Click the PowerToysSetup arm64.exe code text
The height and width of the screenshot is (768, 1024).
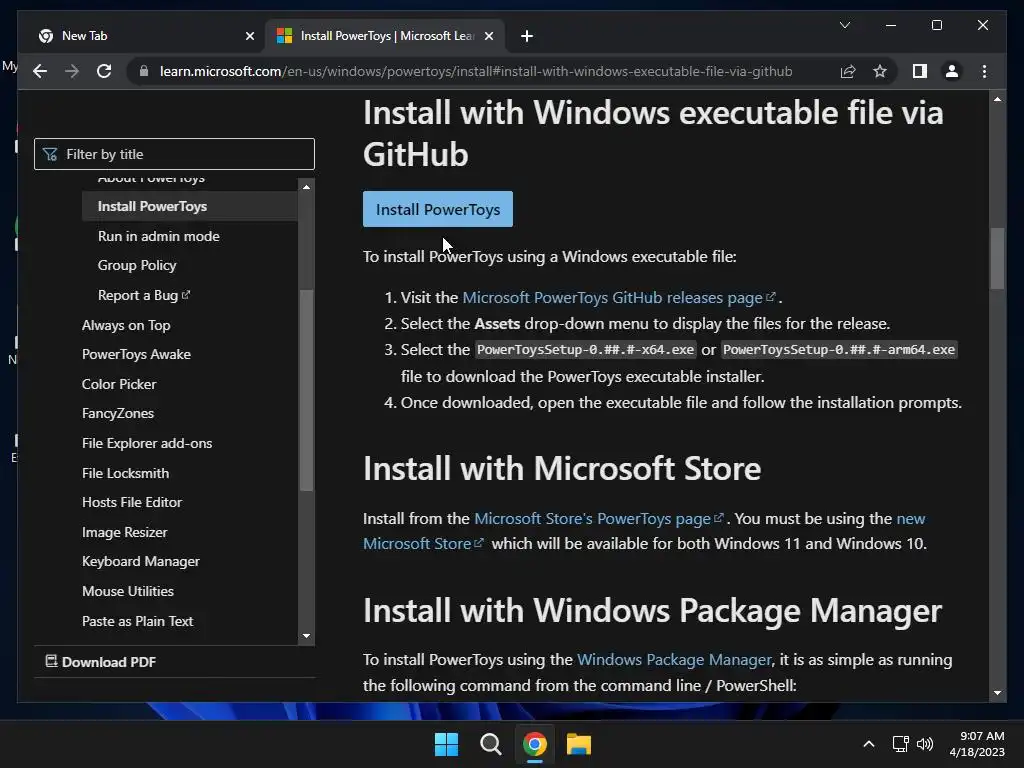click(x=839, y=350)
